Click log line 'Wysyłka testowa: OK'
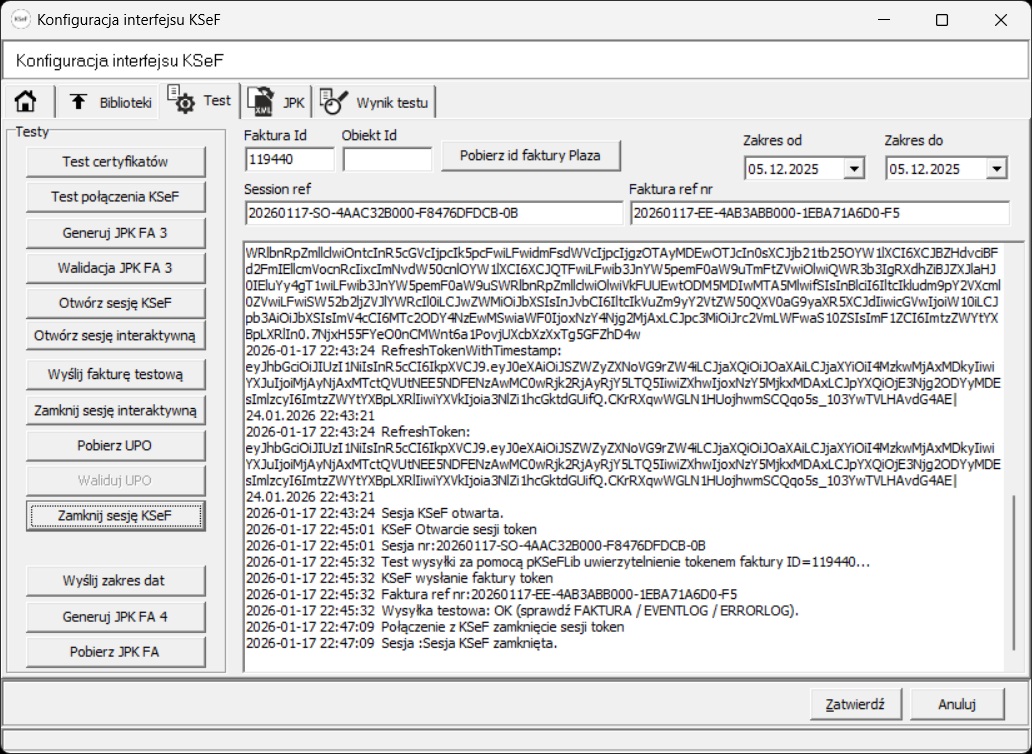 tap(521, 611)
